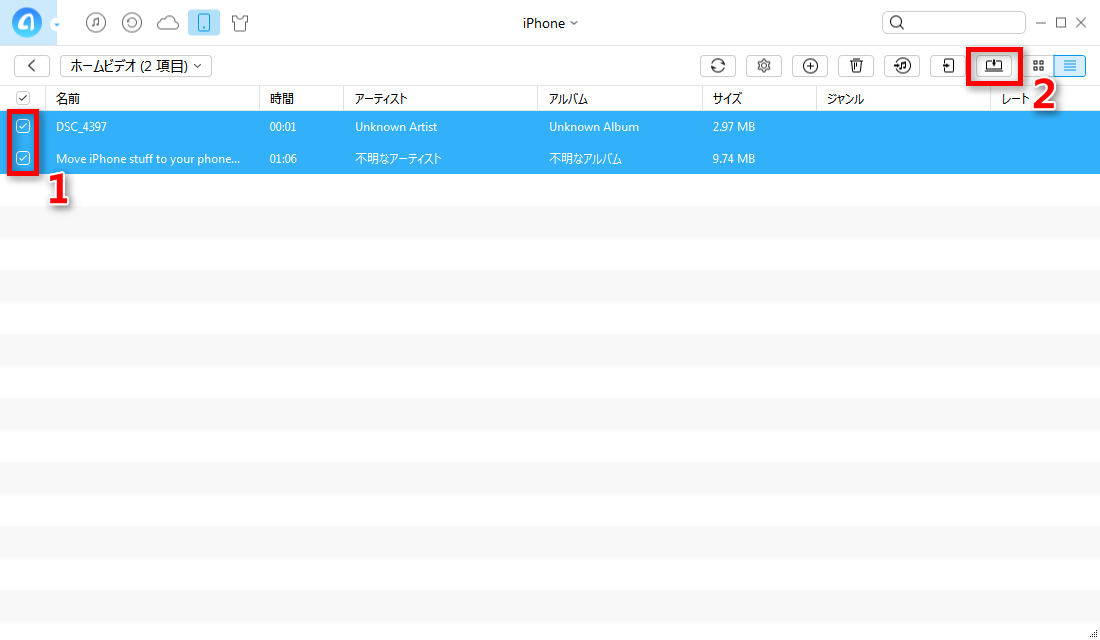Click the Unknown Artist cell

tap(396, 127)
